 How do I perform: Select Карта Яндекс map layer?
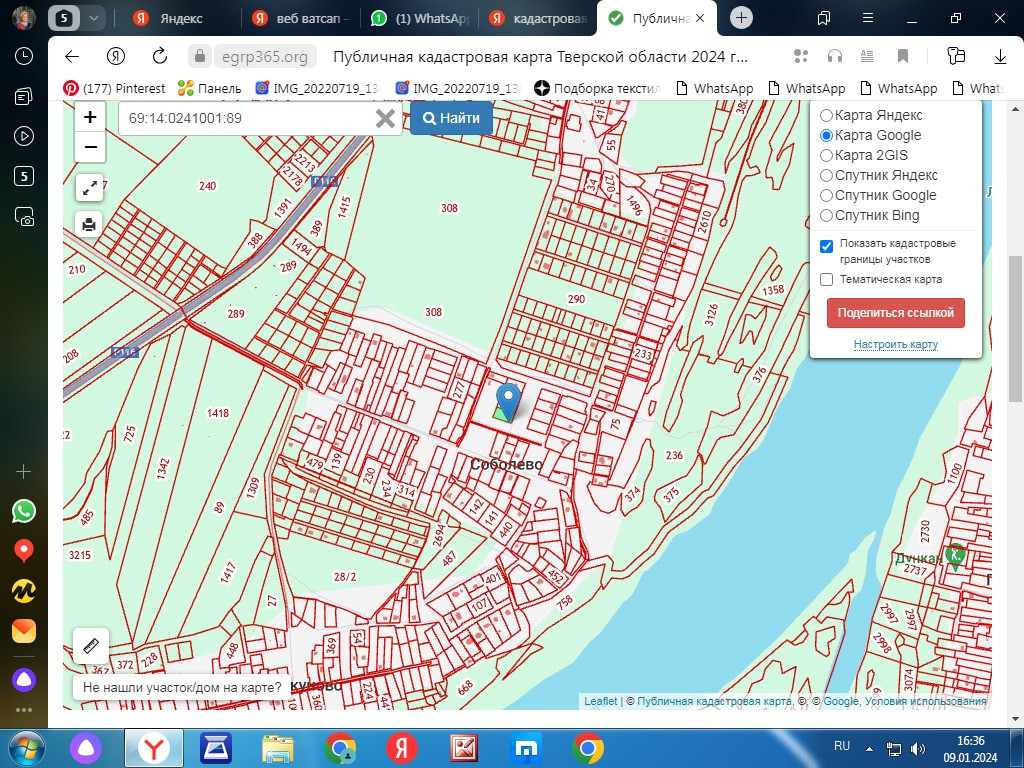pyautogui.click(x=826, y=115)
